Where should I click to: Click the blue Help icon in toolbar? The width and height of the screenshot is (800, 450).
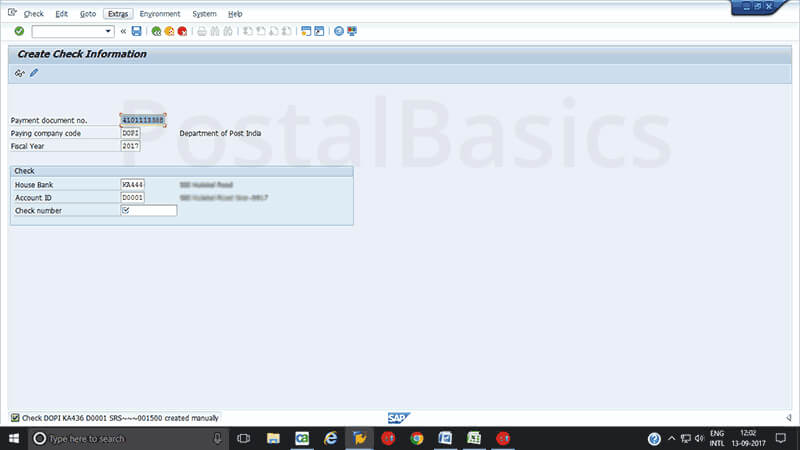click(x=339, y=31)
